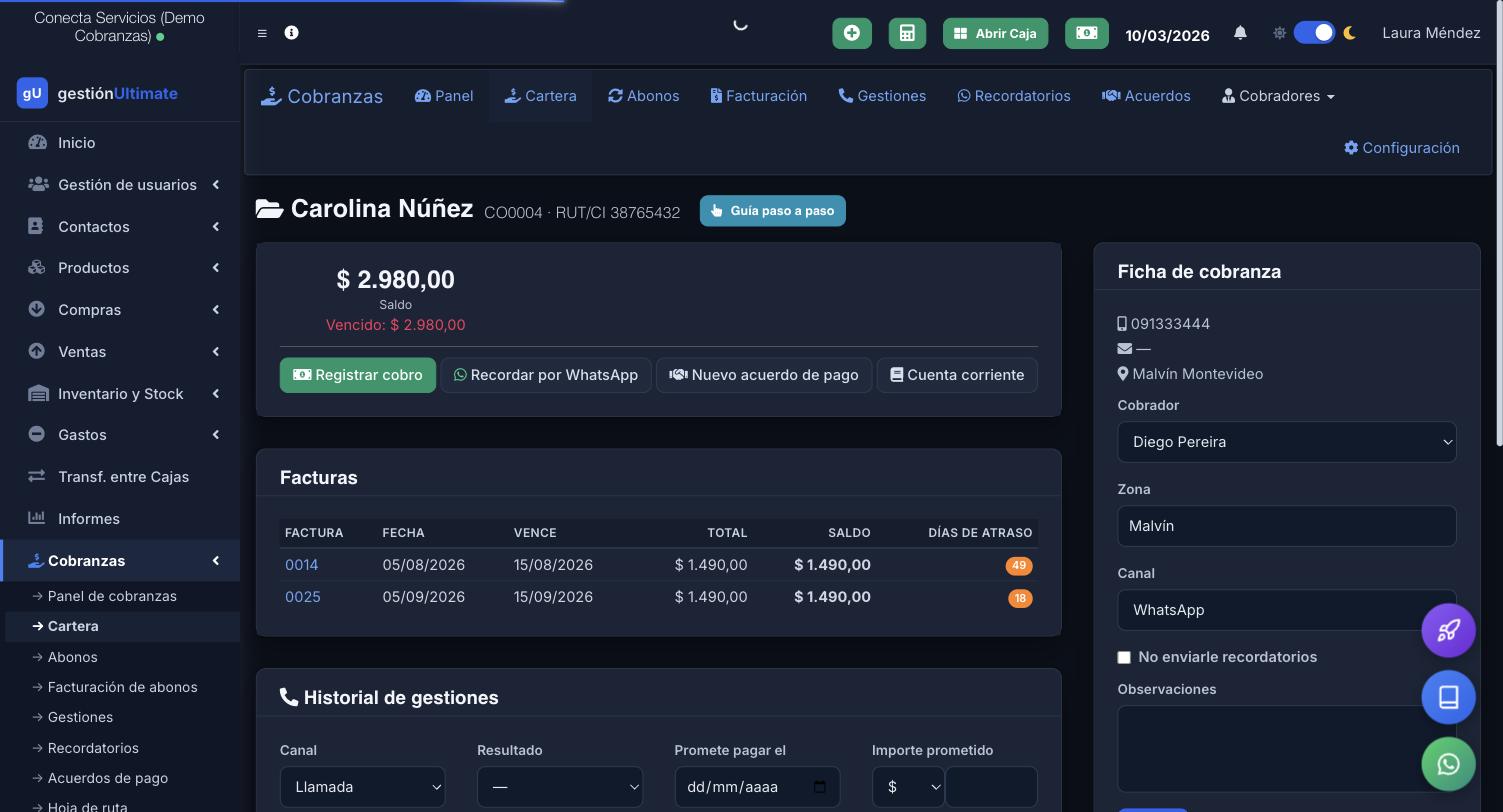Click the green cash bill icon

click(1086, 33)
